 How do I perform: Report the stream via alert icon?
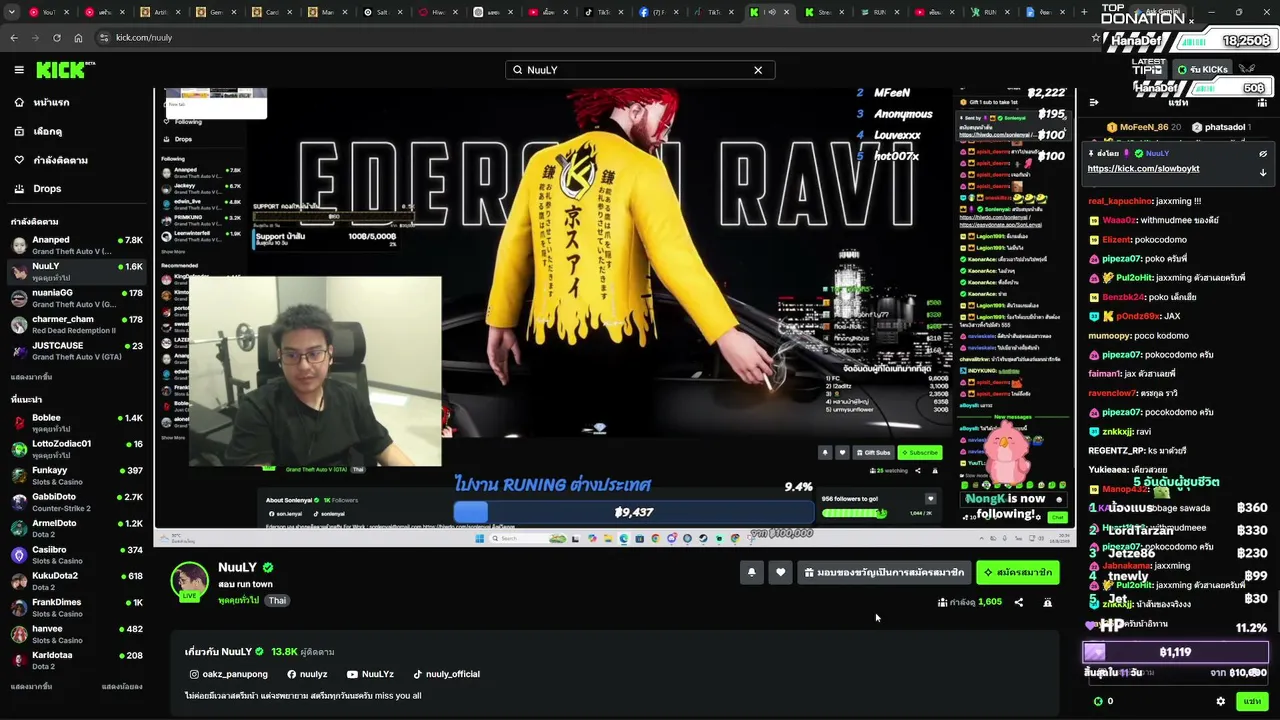pos(1047,603)
